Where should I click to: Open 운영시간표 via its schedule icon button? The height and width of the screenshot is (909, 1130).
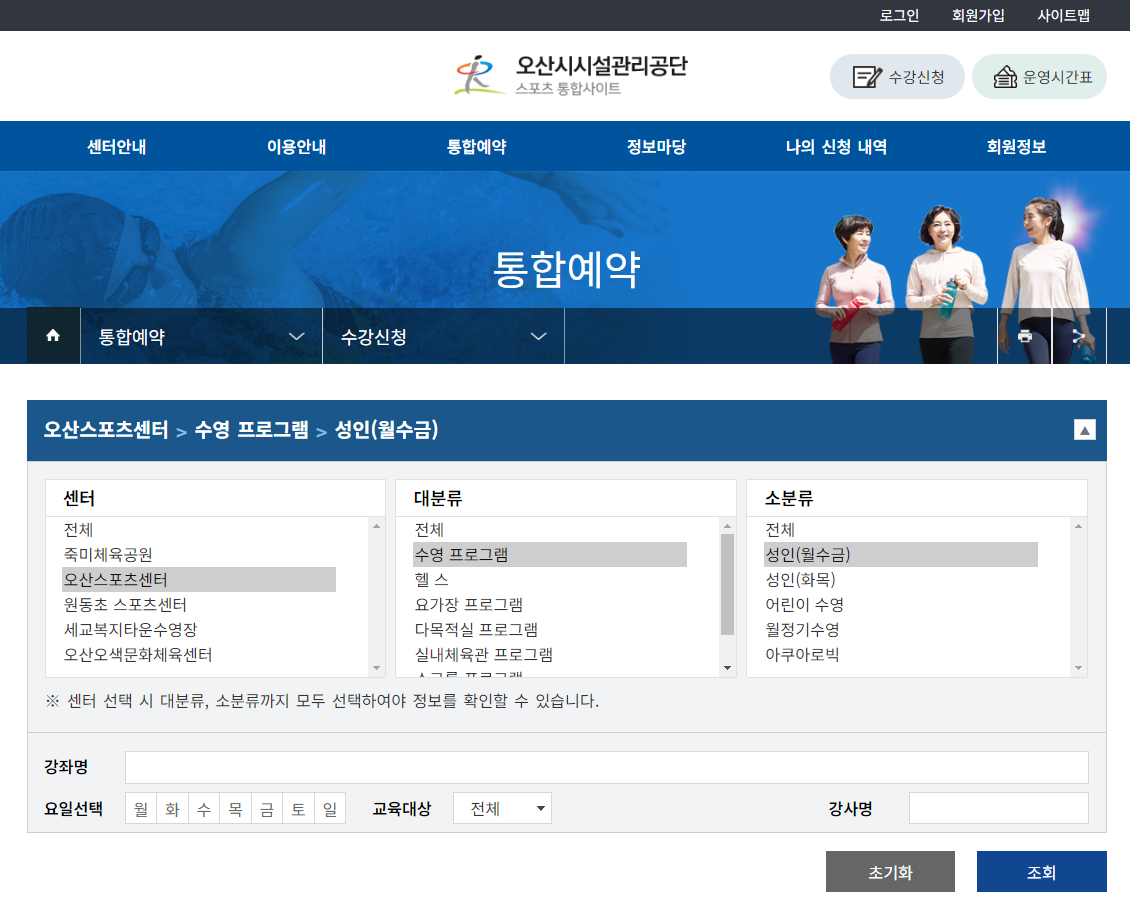tap(1039, 76)
